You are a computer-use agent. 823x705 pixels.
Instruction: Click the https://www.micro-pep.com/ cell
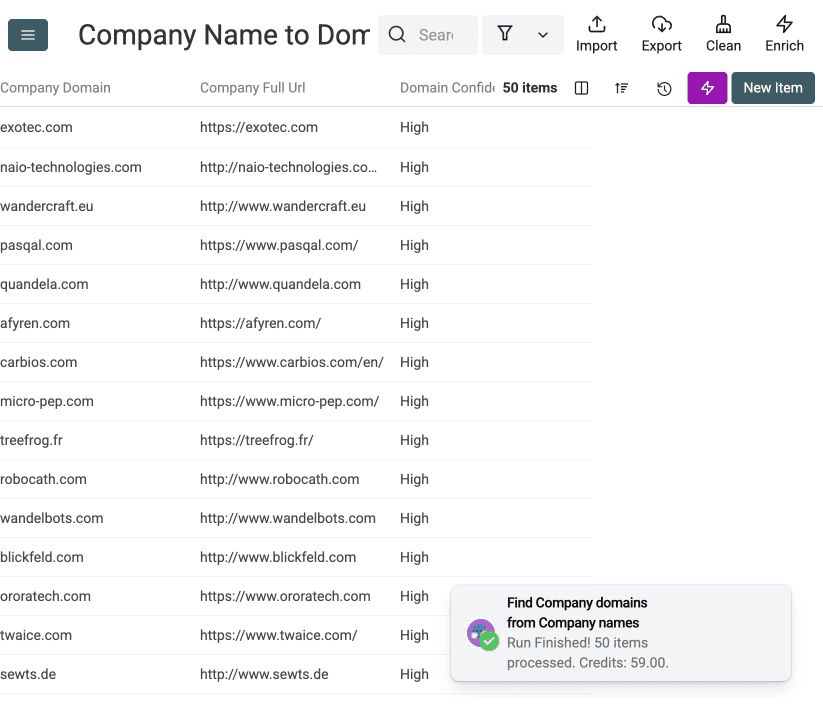289,401
